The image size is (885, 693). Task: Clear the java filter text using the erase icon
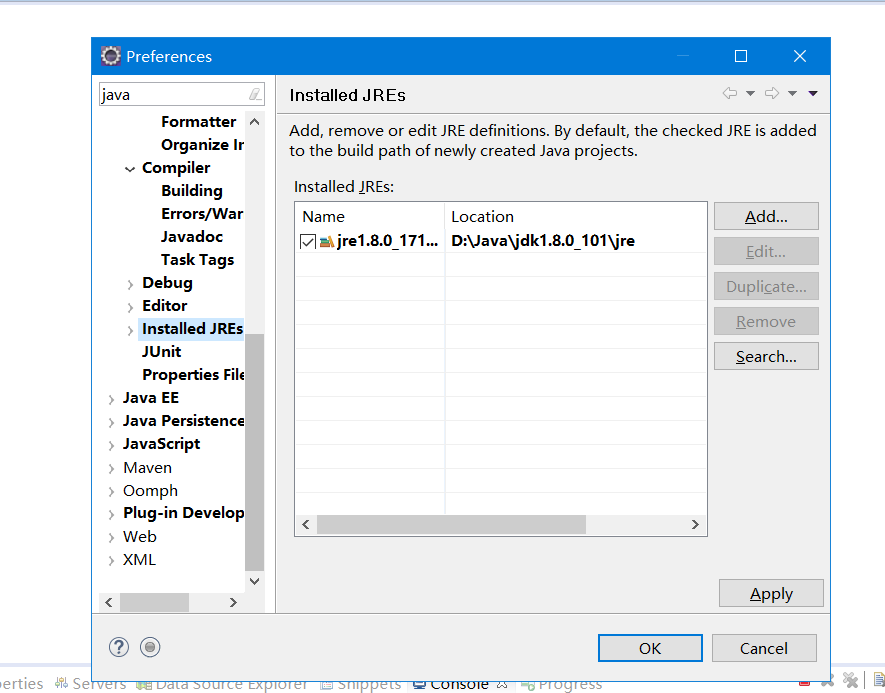tap(255, 93)
